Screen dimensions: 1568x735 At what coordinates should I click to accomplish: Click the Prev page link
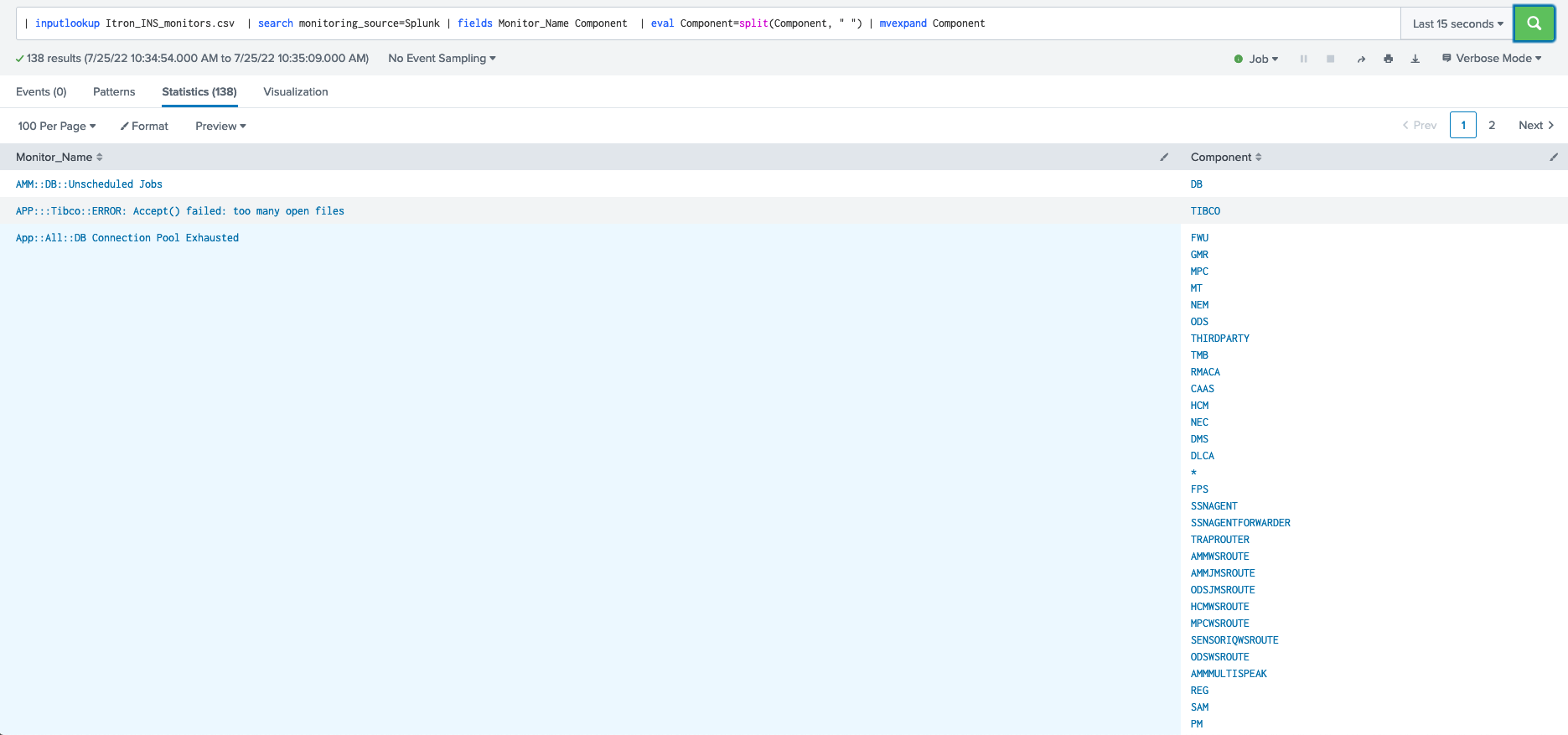point(1420,125)
